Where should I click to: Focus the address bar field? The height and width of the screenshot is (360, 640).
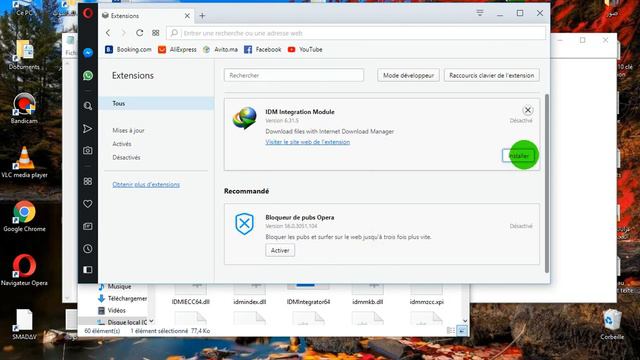point(356,33)
